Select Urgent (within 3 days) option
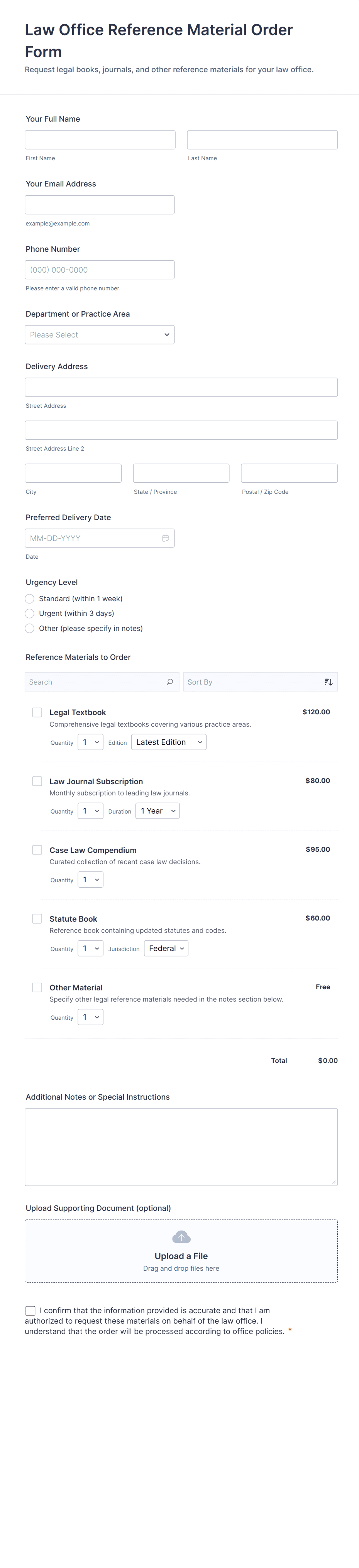 pos(30,614)
